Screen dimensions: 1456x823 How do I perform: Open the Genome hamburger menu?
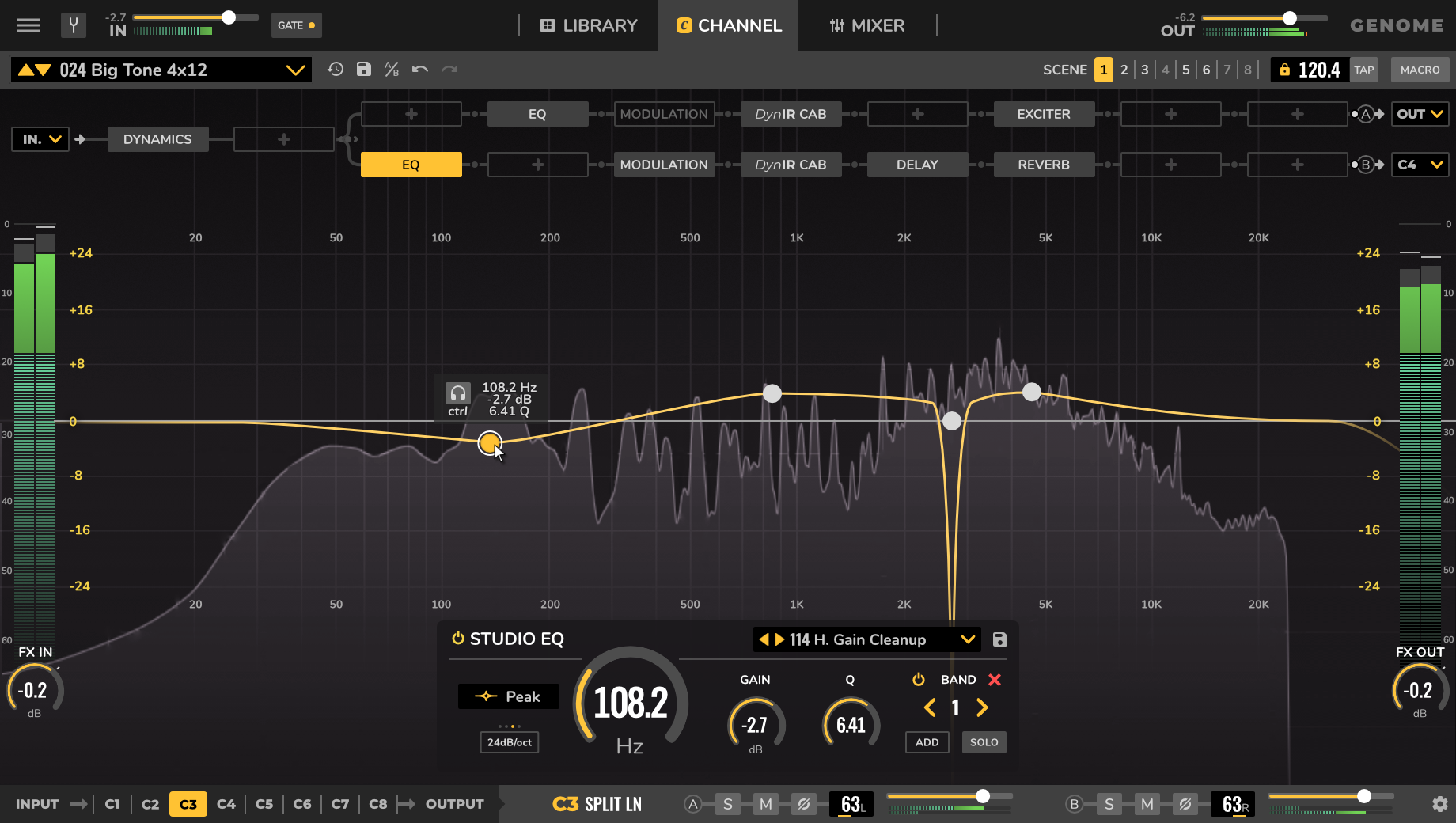point(28,25)
